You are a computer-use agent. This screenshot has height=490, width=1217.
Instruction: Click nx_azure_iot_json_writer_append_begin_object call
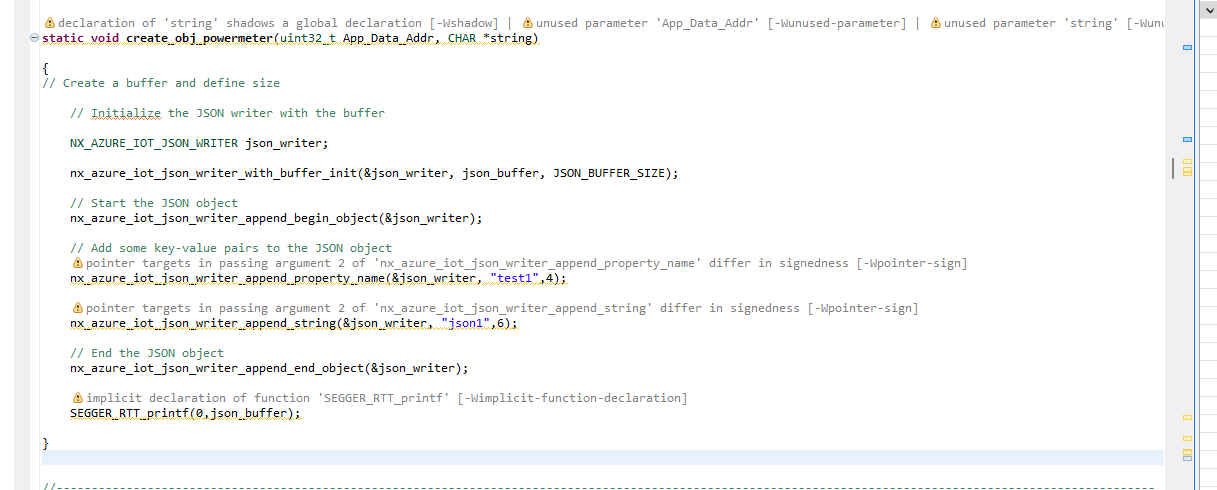point(276,218)
